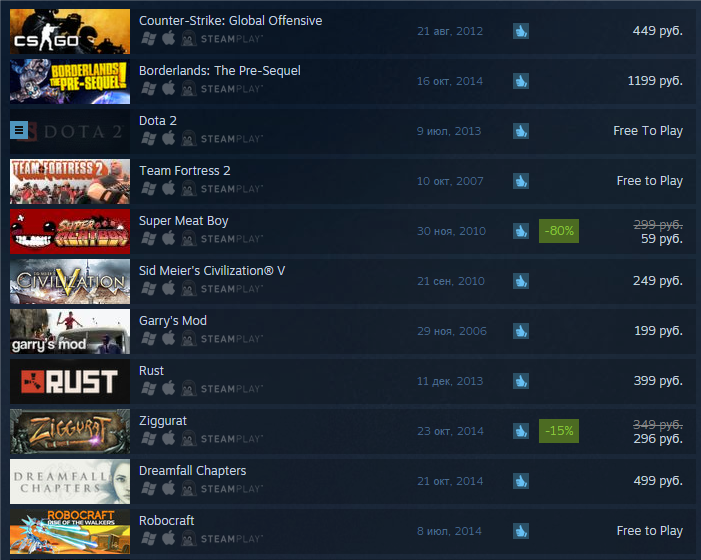Click the thumbs-up icon on Super Meat Boy row
This screenshot has height=560, width=701.
click(x=521, y=232)
